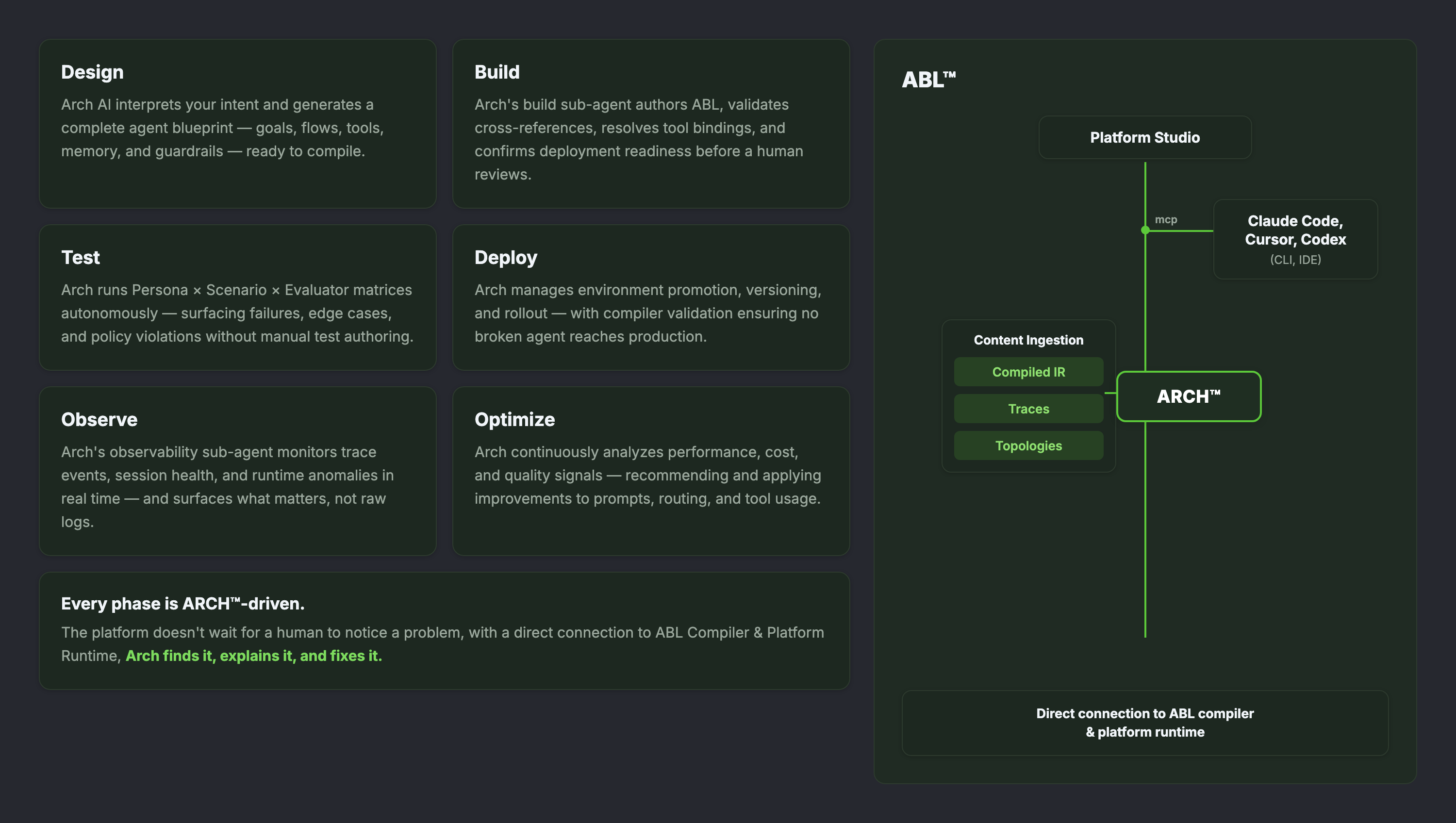Click the Build card heading
This screenshot has width=1456, height=823.
click(497, 72)
